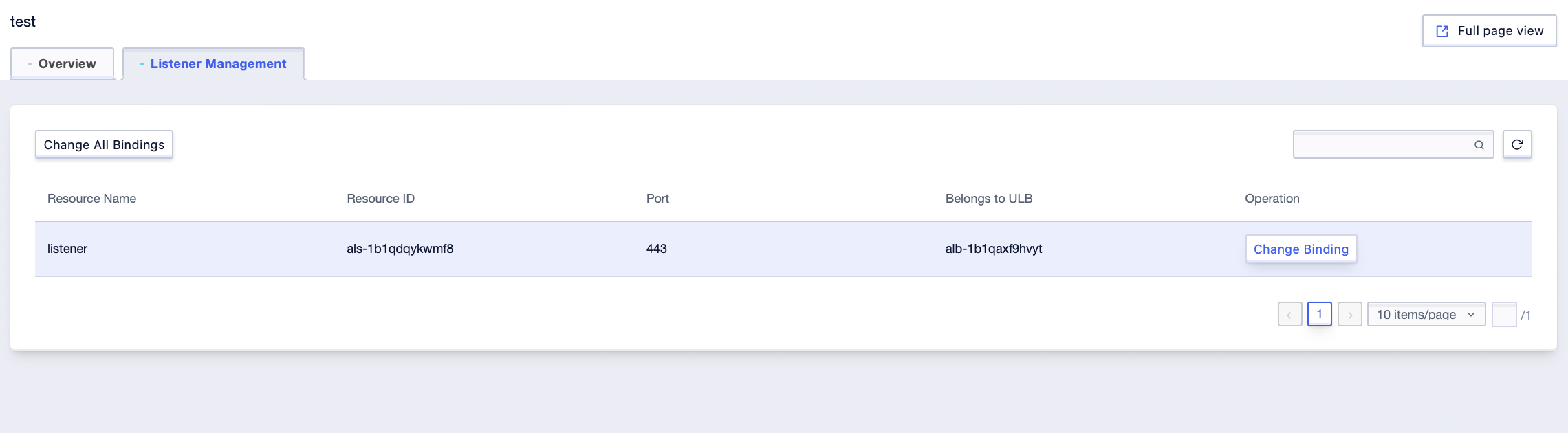The image size is (1568, 433).
Task: Click the Resource Name column header
Action: 91,199
